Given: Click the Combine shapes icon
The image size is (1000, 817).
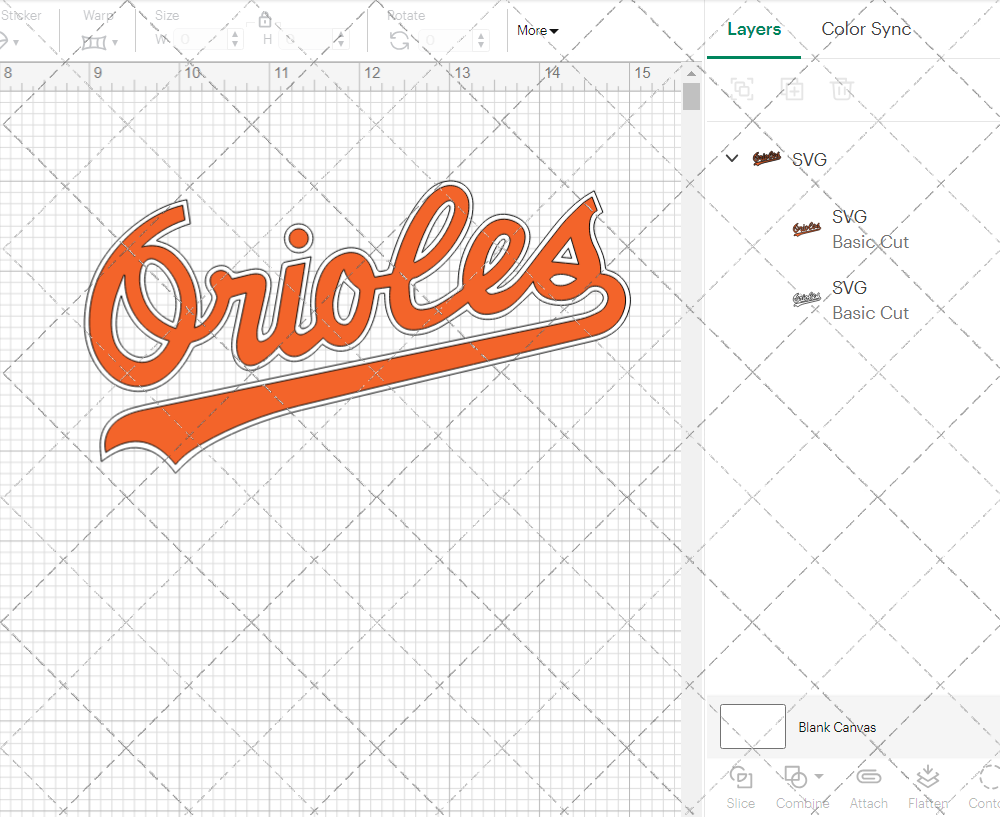Looking at the screenshot, I should click(795, 777).
